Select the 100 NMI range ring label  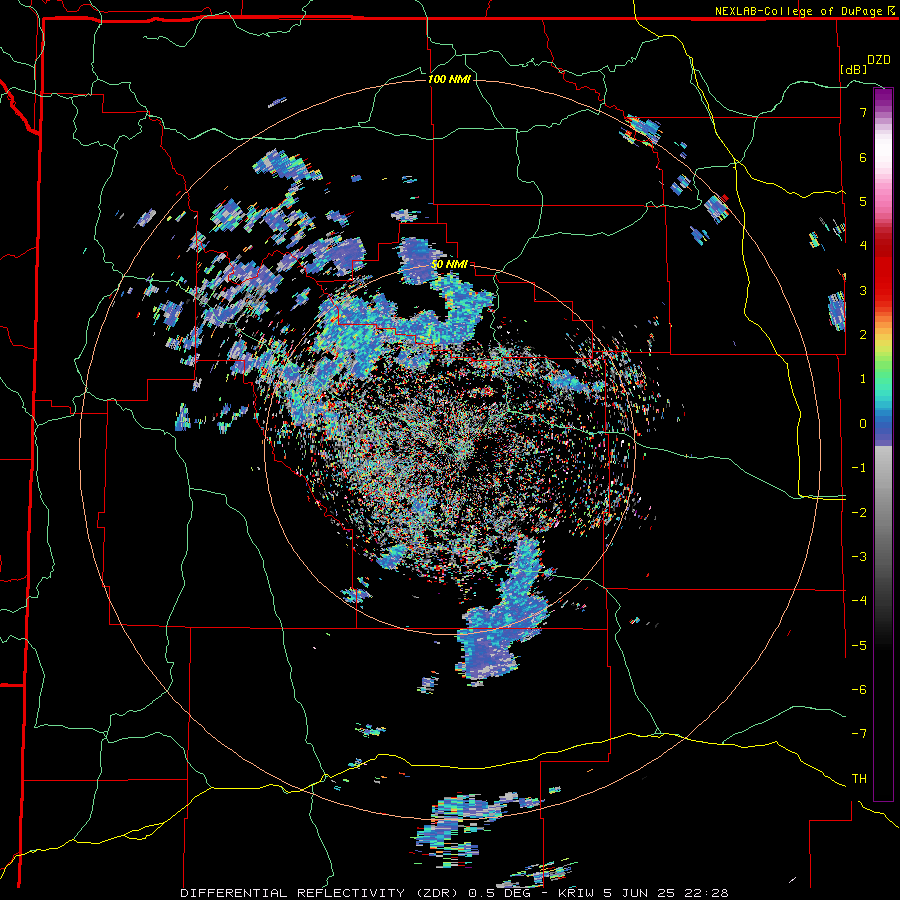point(449,79)
